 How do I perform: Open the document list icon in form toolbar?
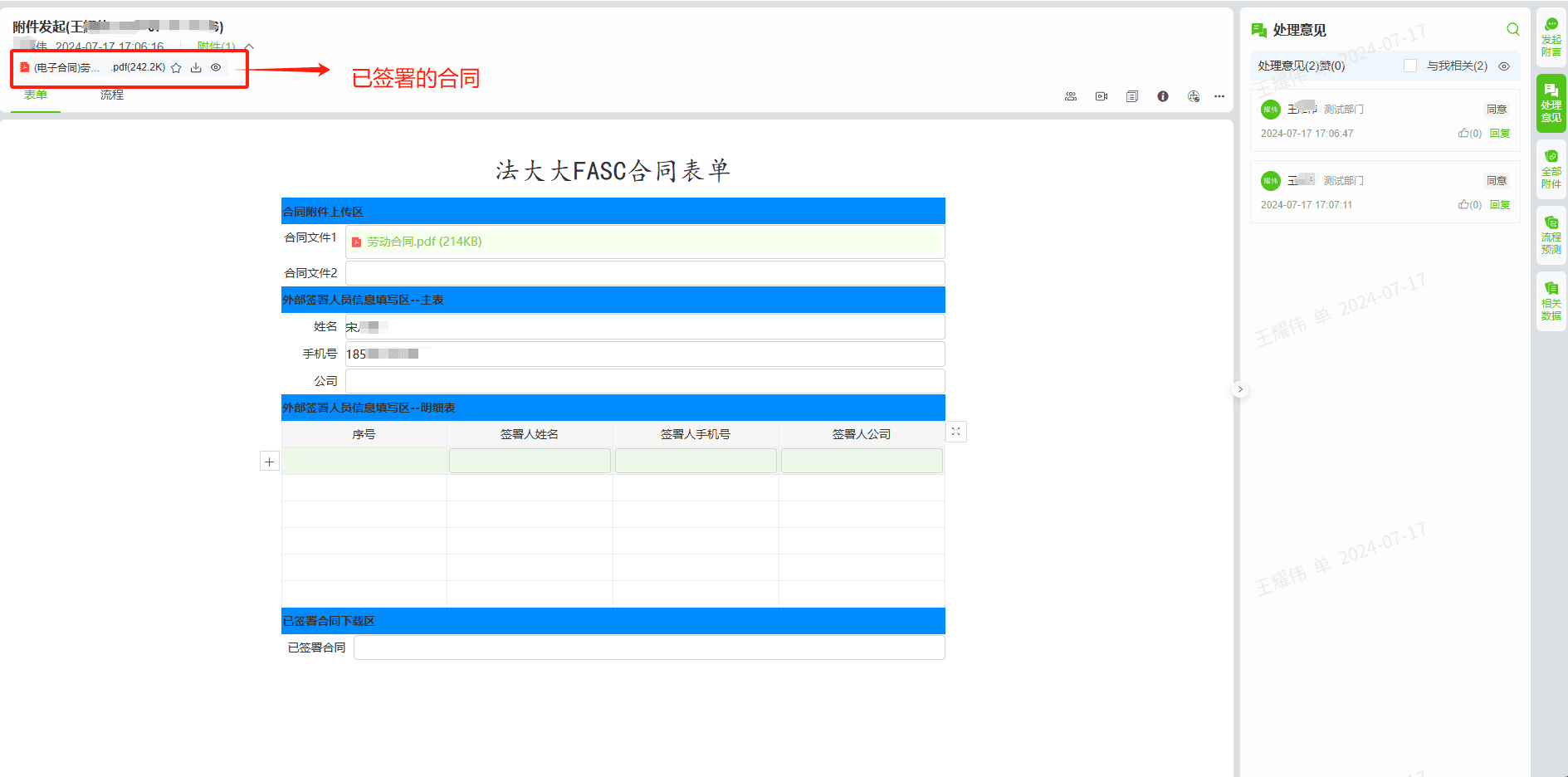(1132, 96)
